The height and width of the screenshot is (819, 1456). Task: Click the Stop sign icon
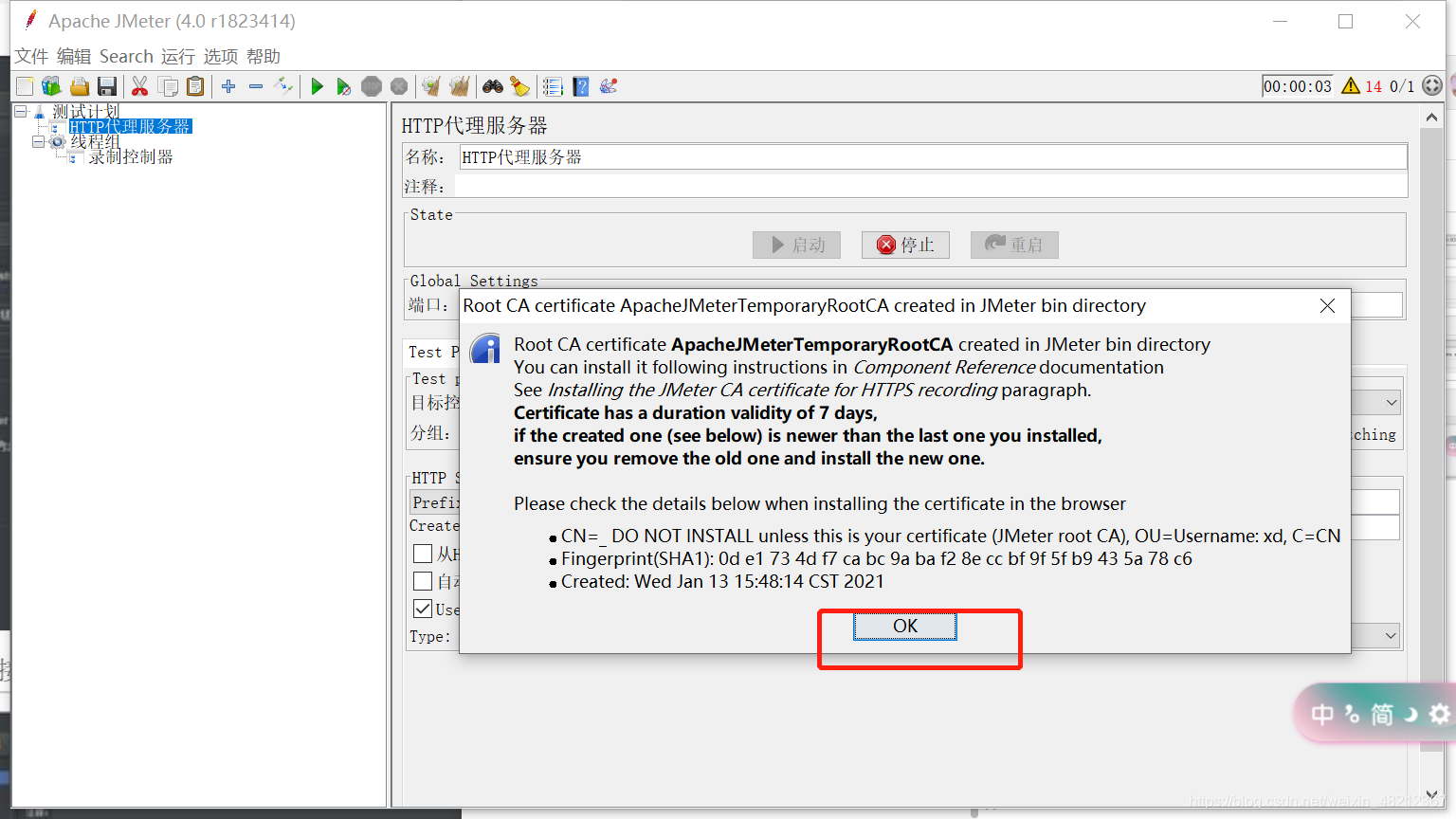pos(372,86)
